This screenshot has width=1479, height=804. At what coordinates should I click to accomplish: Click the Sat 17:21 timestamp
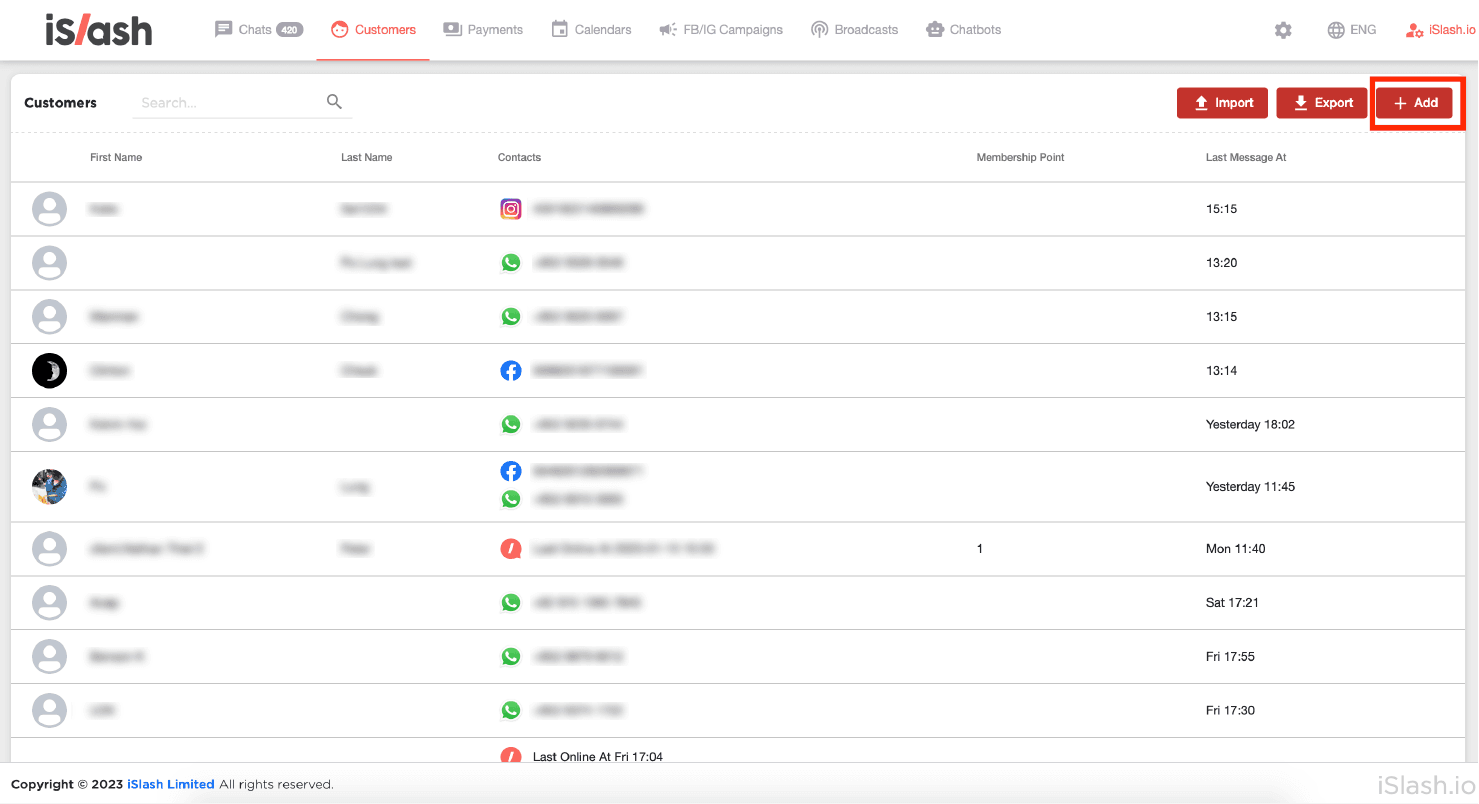pyautogui.click(x=1232, y=603)
